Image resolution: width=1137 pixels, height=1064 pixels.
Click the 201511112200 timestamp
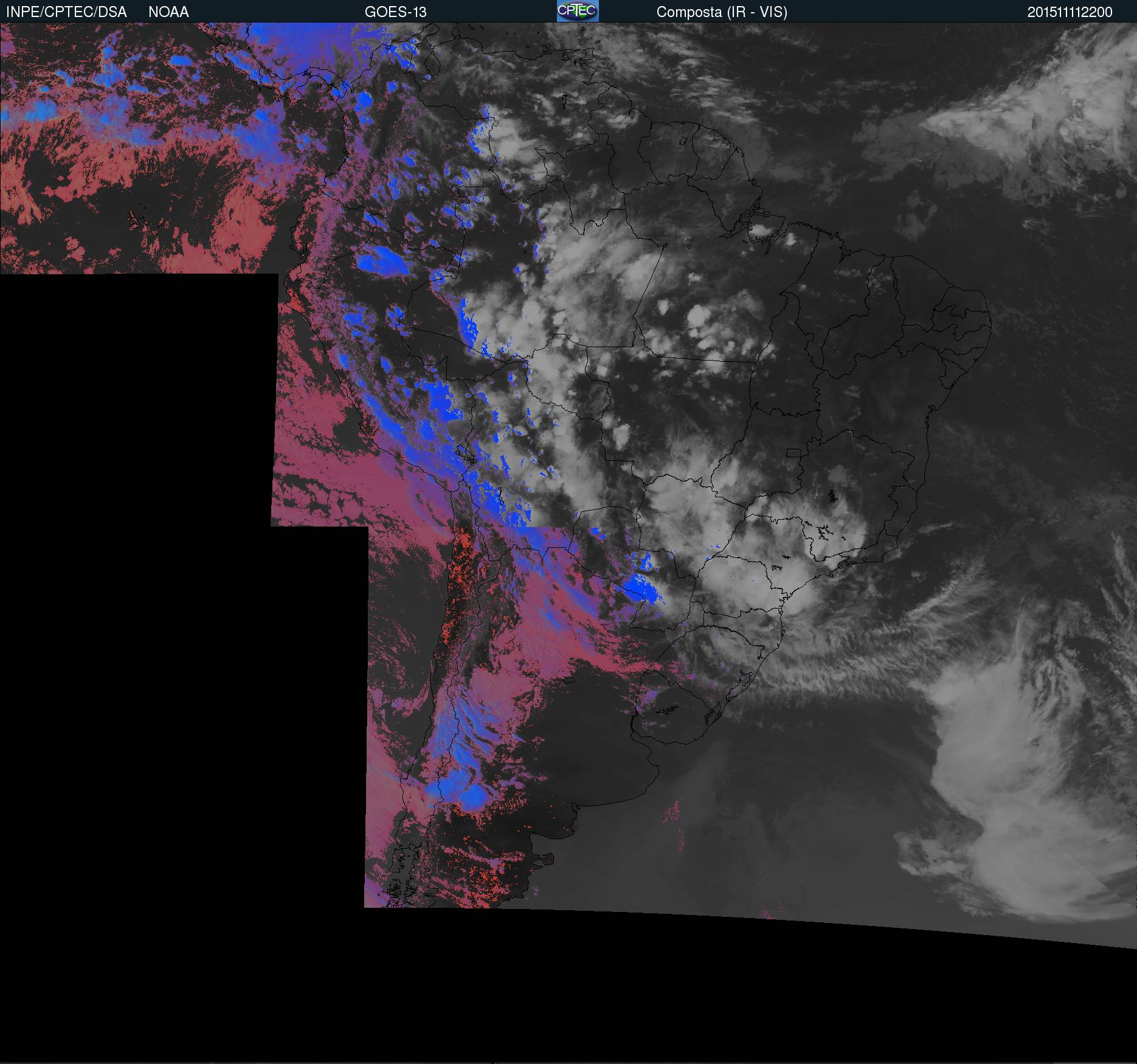(1070, 12)
